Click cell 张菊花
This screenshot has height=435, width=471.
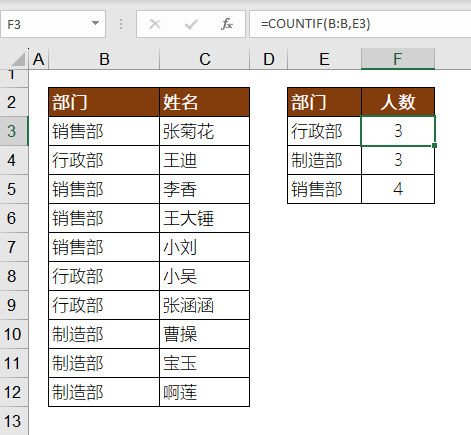tap(205, 131)
